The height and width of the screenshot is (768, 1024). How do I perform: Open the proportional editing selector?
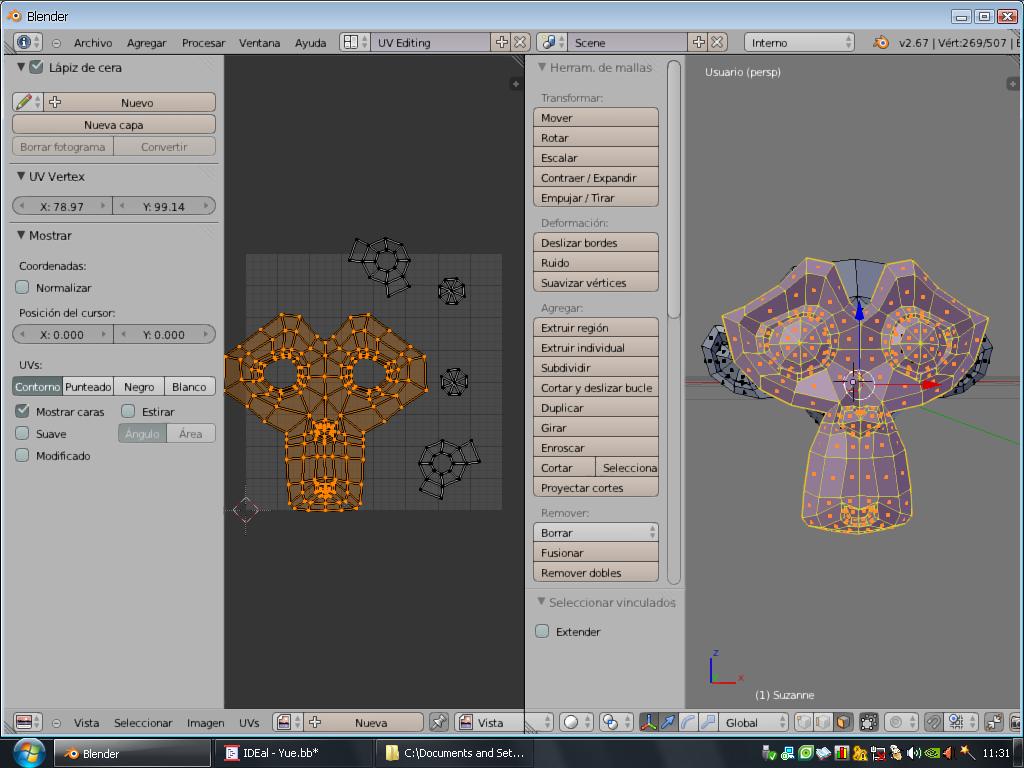pyautogui.click(x=900, y=722)
